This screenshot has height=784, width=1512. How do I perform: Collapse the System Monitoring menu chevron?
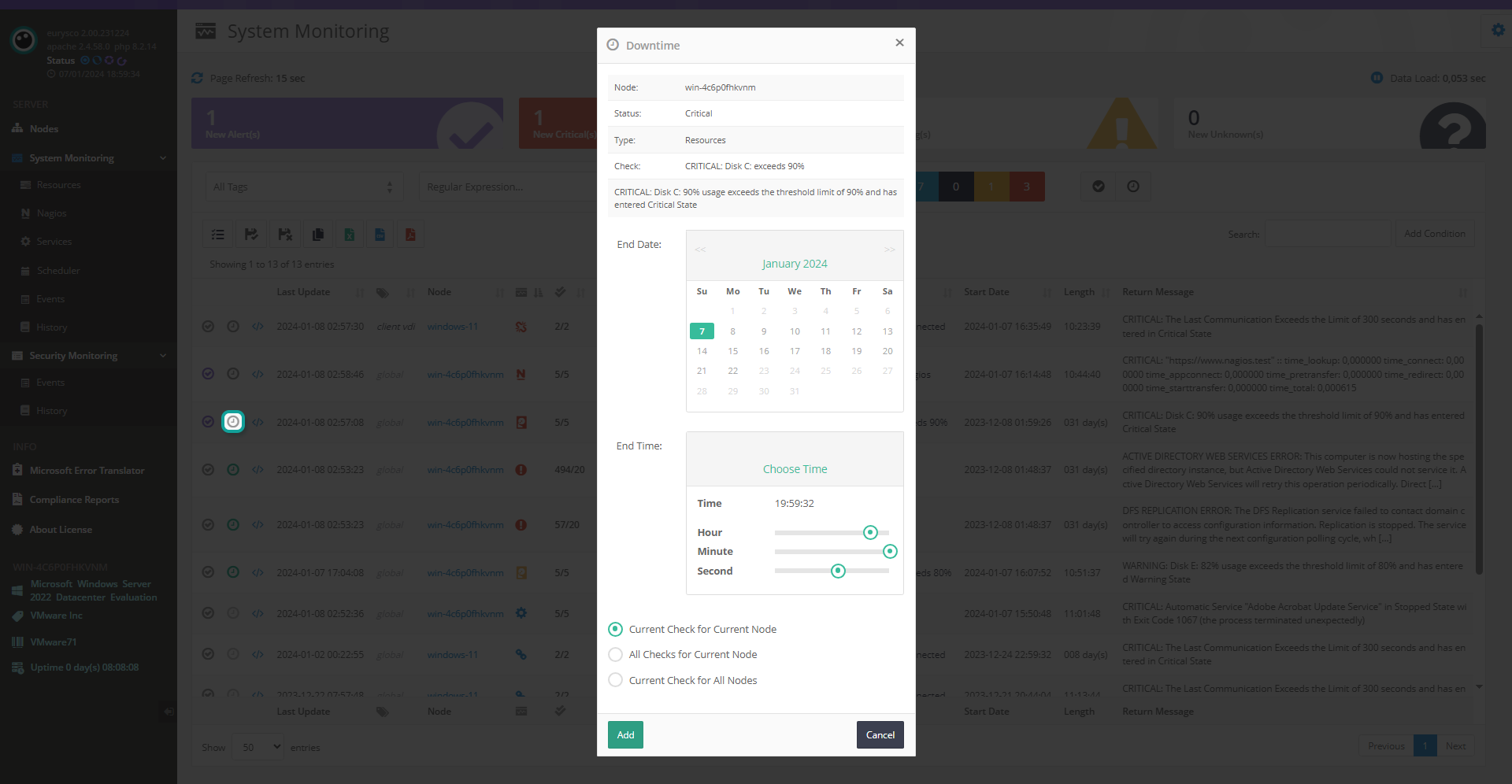point(163,158)
